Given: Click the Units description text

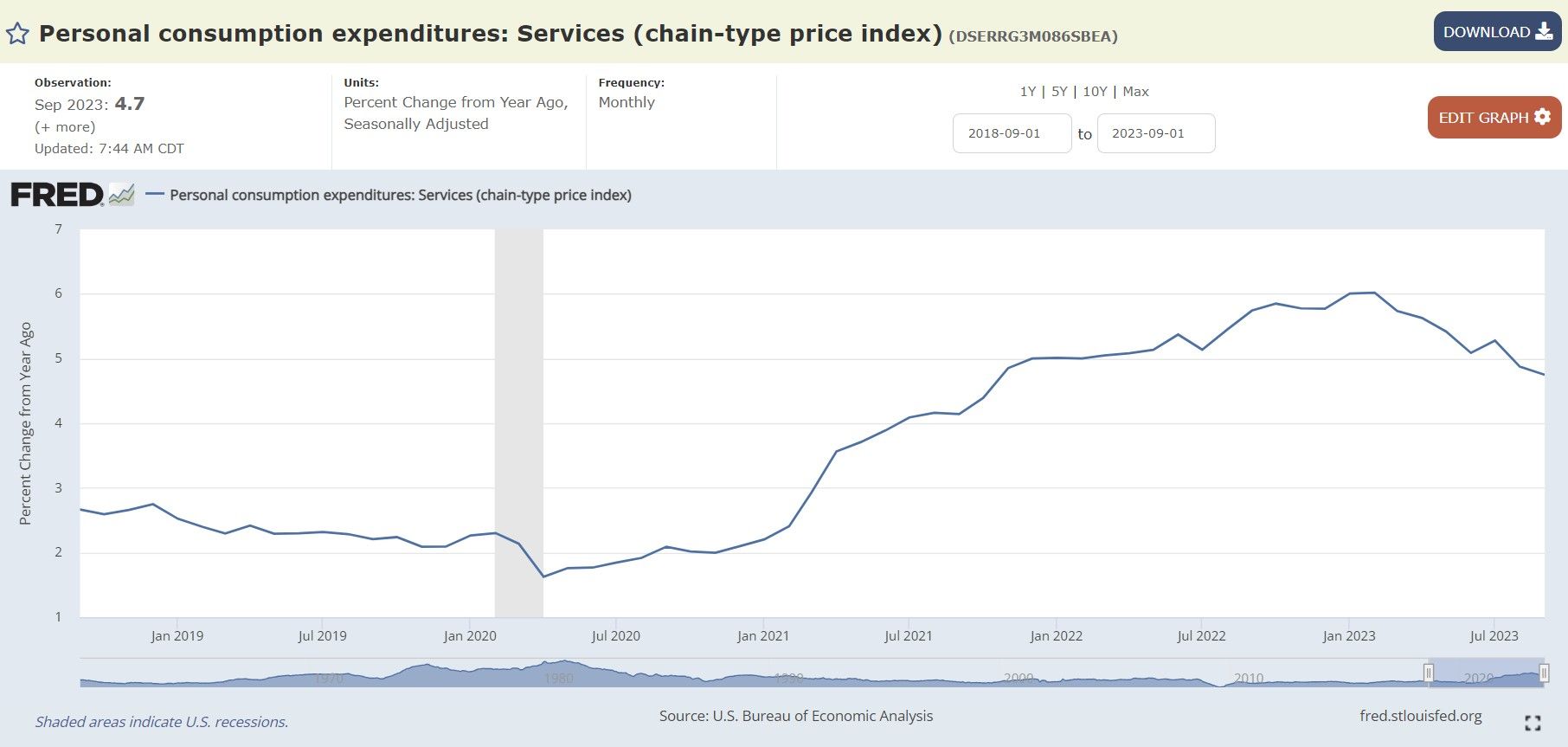Looking at the screenshot, I should click(456, 113).
